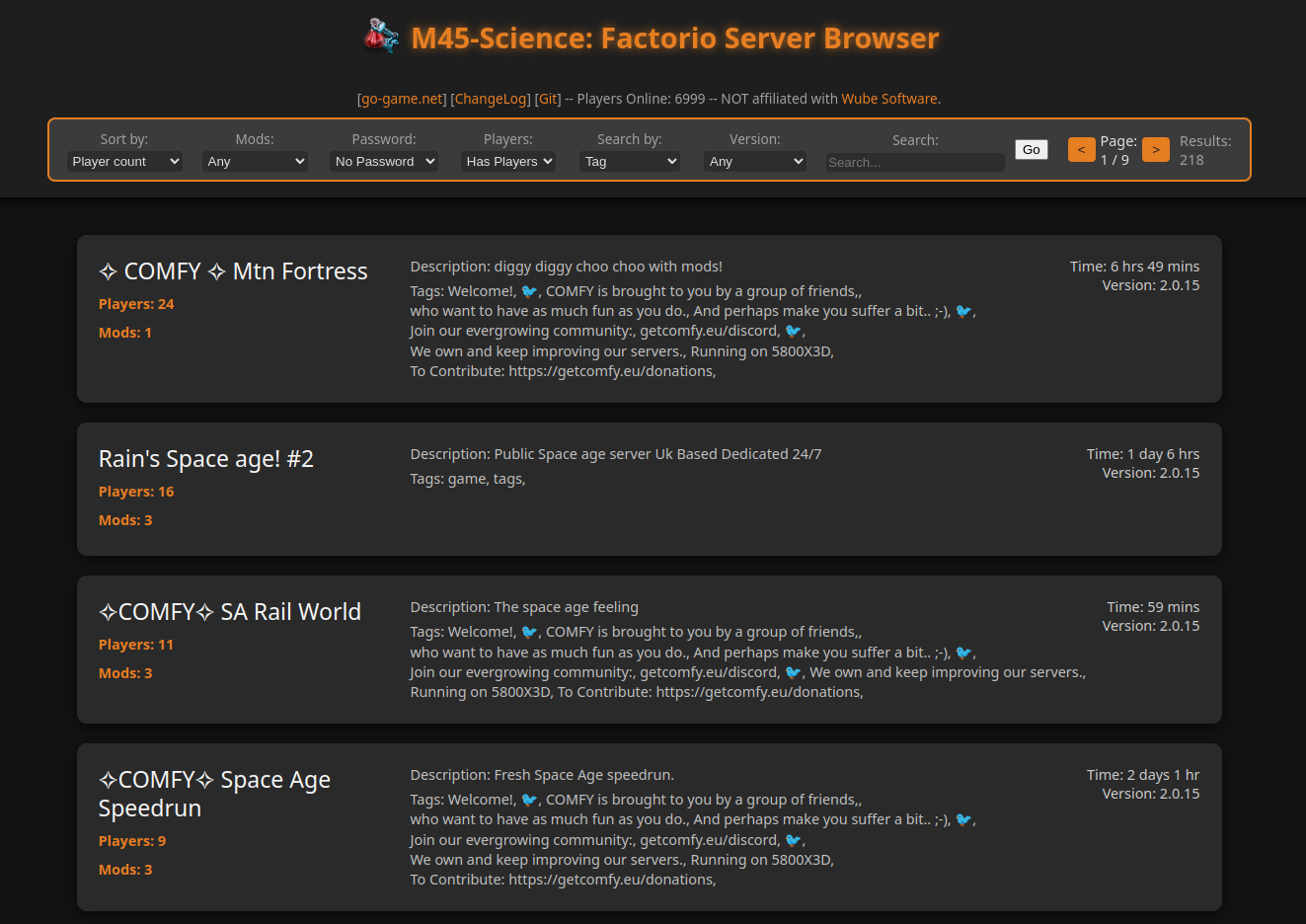The image size is (1306, 924).
Task: Open the Sort by Player count dropdown
Action: pyautogui.click(x=124, y=161)
